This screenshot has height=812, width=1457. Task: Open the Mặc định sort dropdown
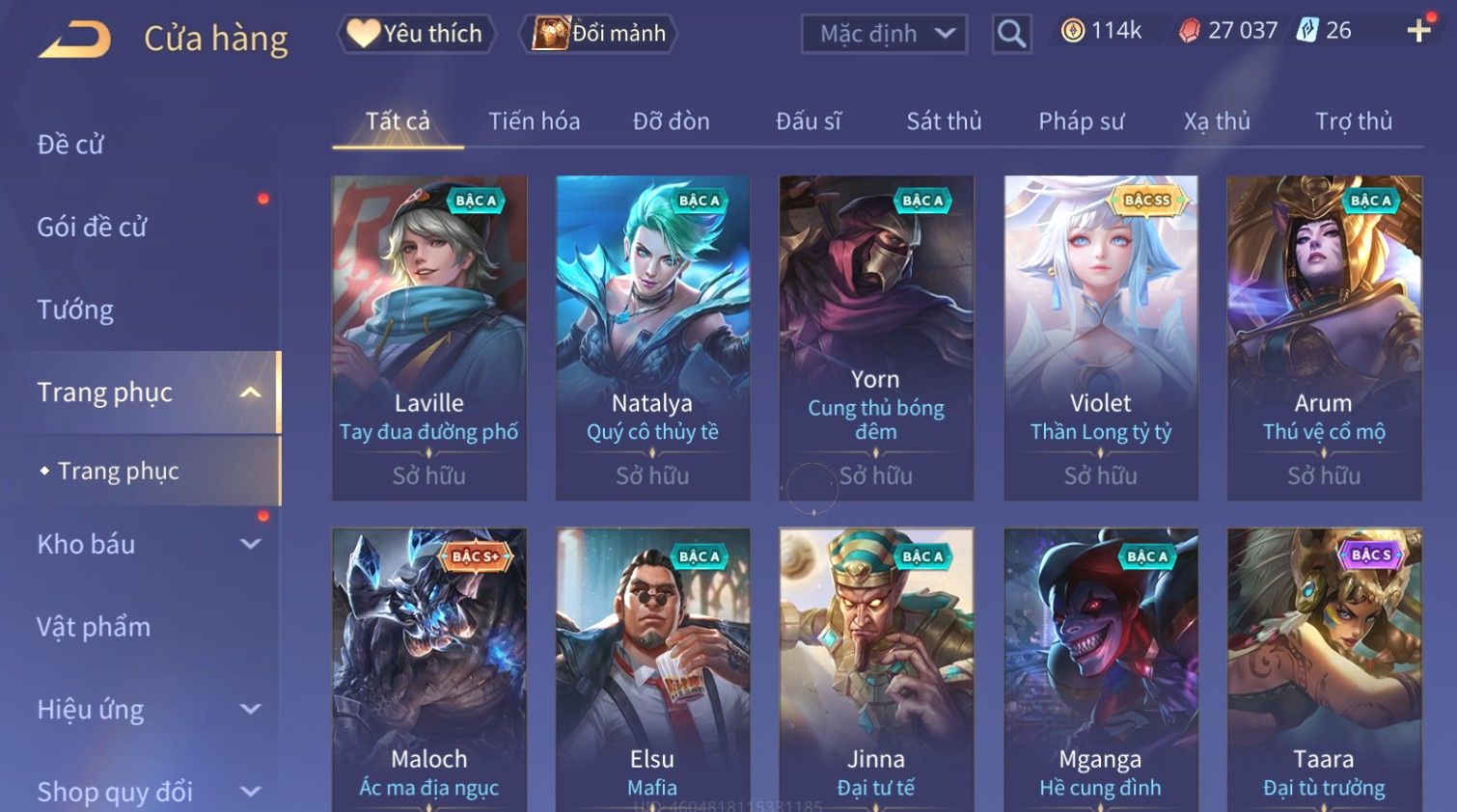885,34
